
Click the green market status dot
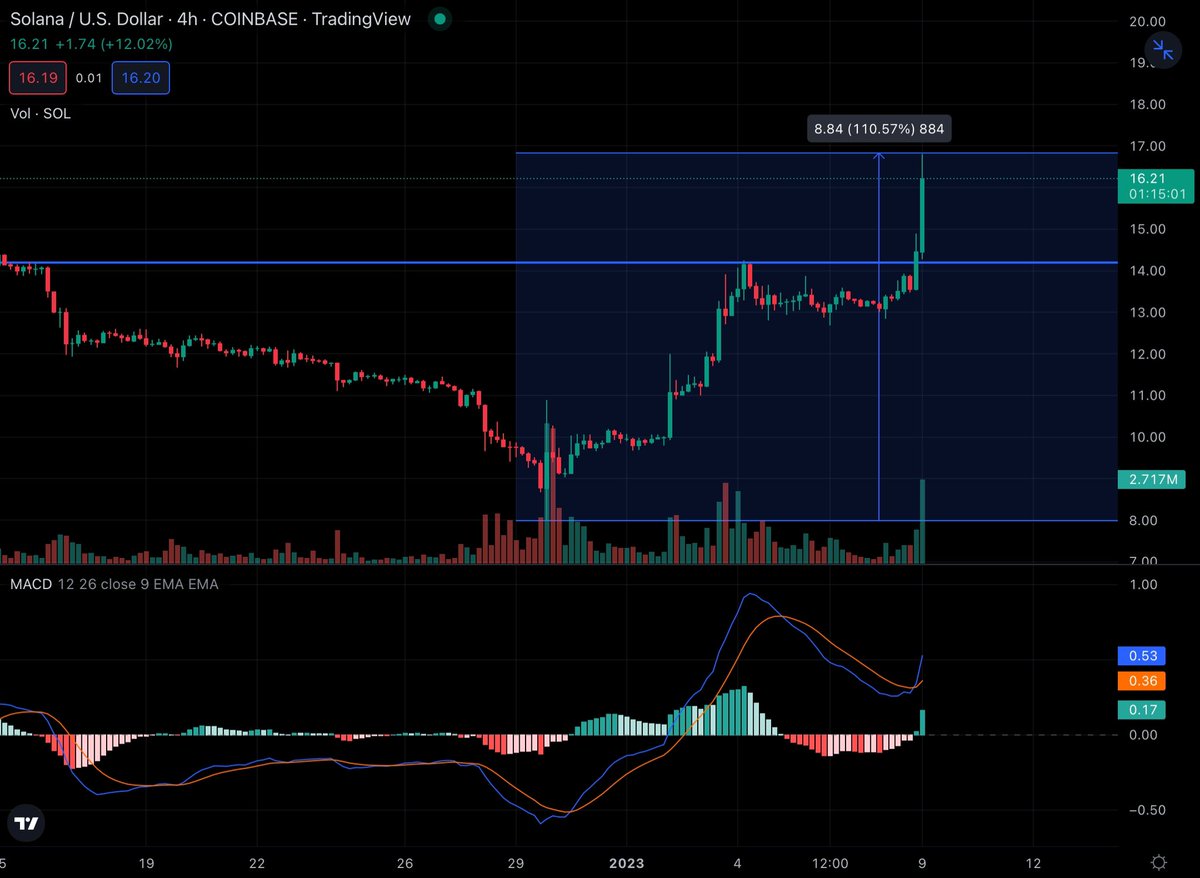[x=438, y=19]
